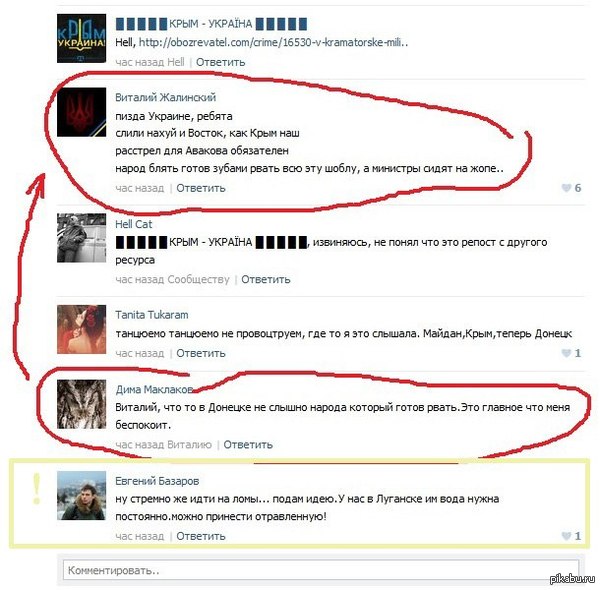Like Евгений Базаров's comment heart icon
Screen dimensions: 600x590
566,536
